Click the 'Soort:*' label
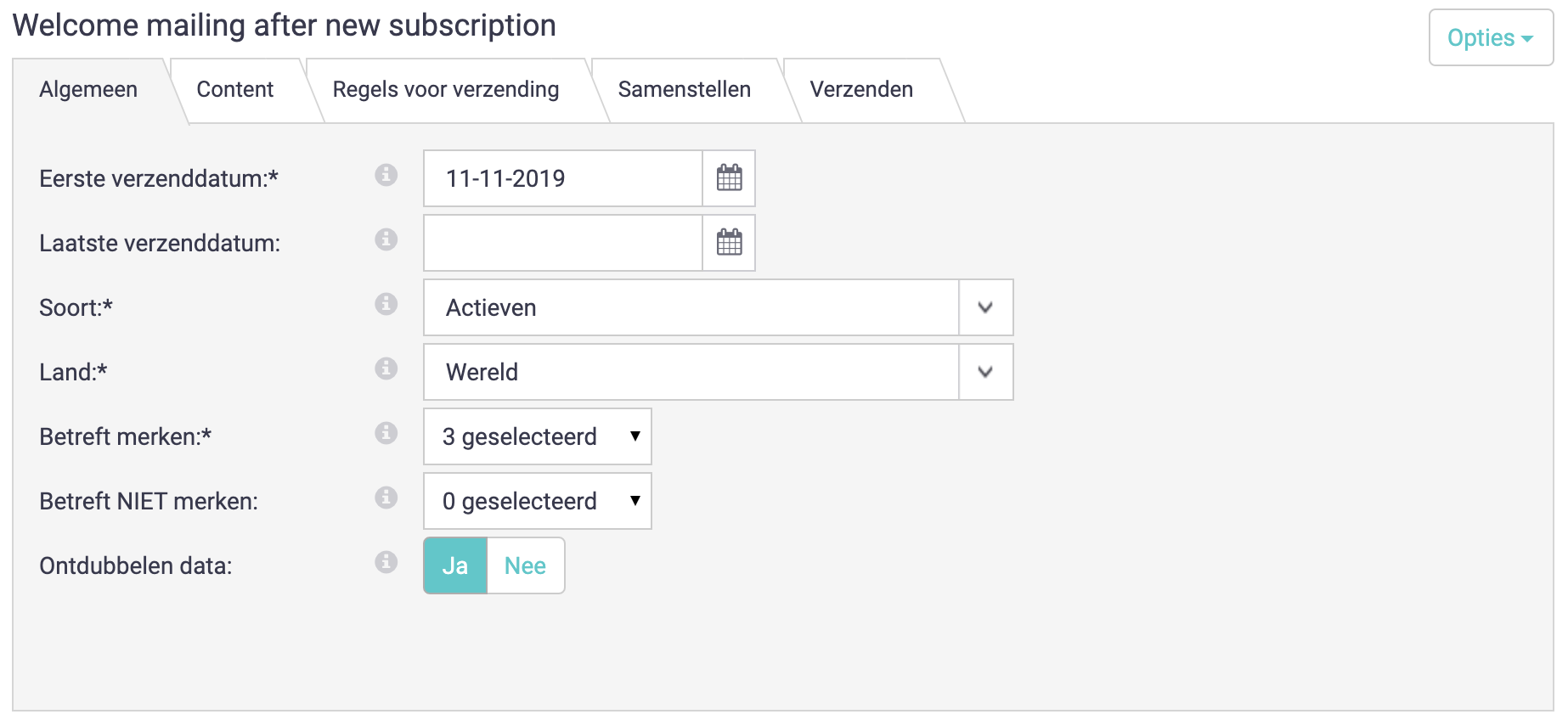 pyautogui.click(x=76, y=307)
